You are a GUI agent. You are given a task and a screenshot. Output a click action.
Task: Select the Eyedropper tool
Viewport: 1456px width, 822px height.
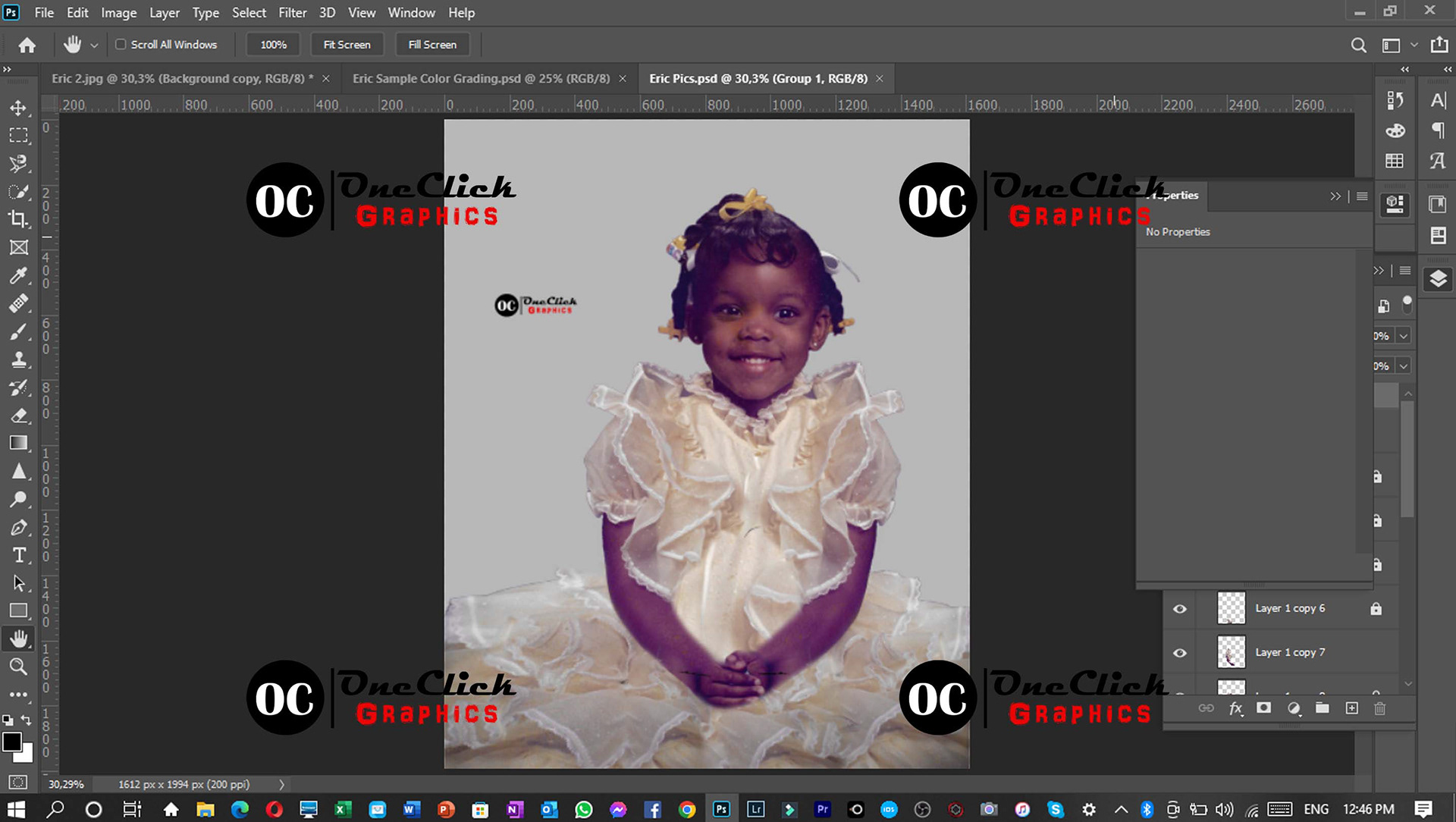pos(18,275)
